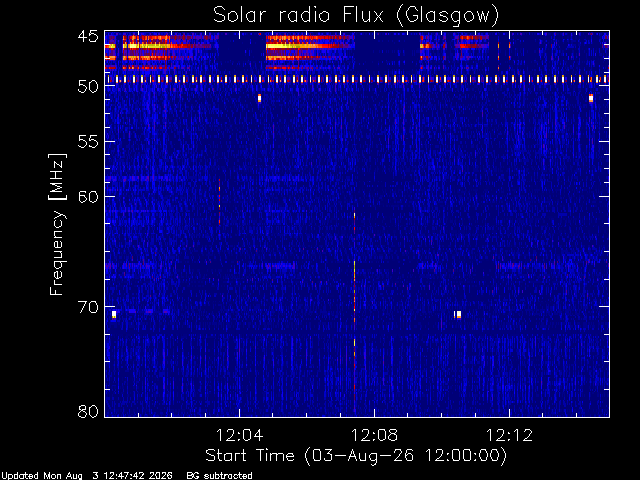640x480 pixels.
Task: Click the 80 MHz frequency label
Action: [x=88, y=411]
